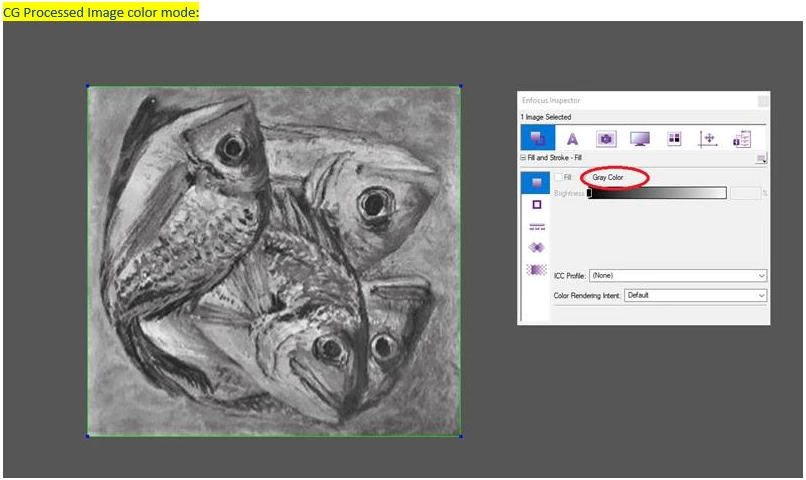Screen dimensions: 806x480
Task: Click the Brightness gradient slider
Action: (656, 193)
